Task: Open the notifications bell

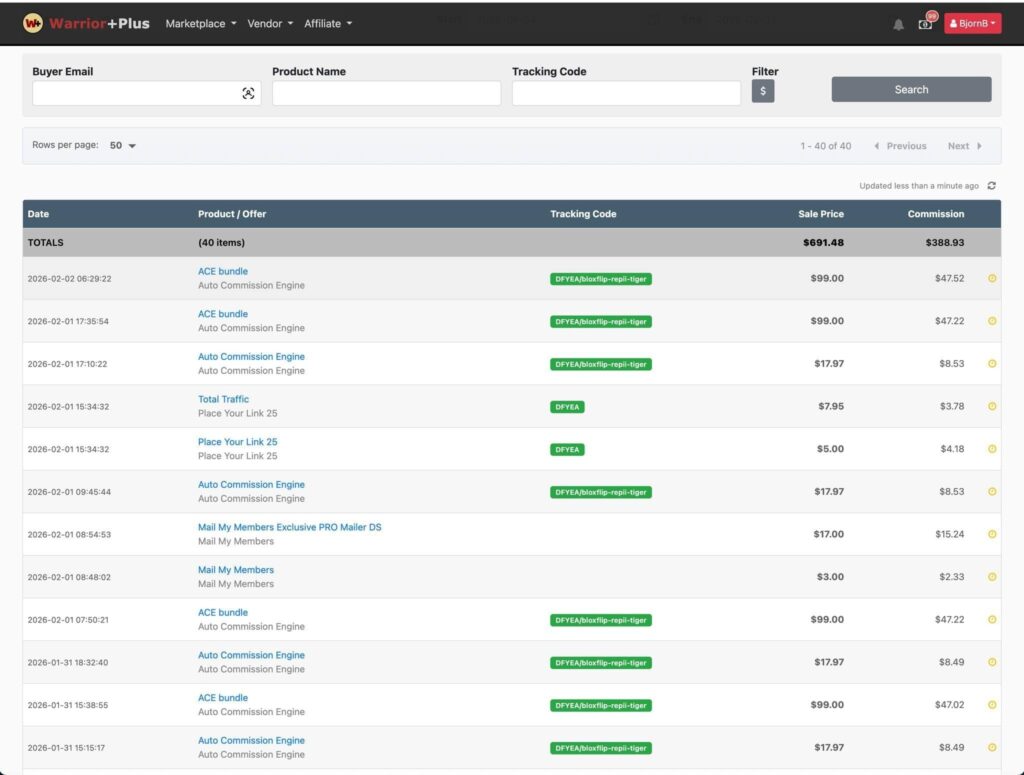Action: click(898, 24)
